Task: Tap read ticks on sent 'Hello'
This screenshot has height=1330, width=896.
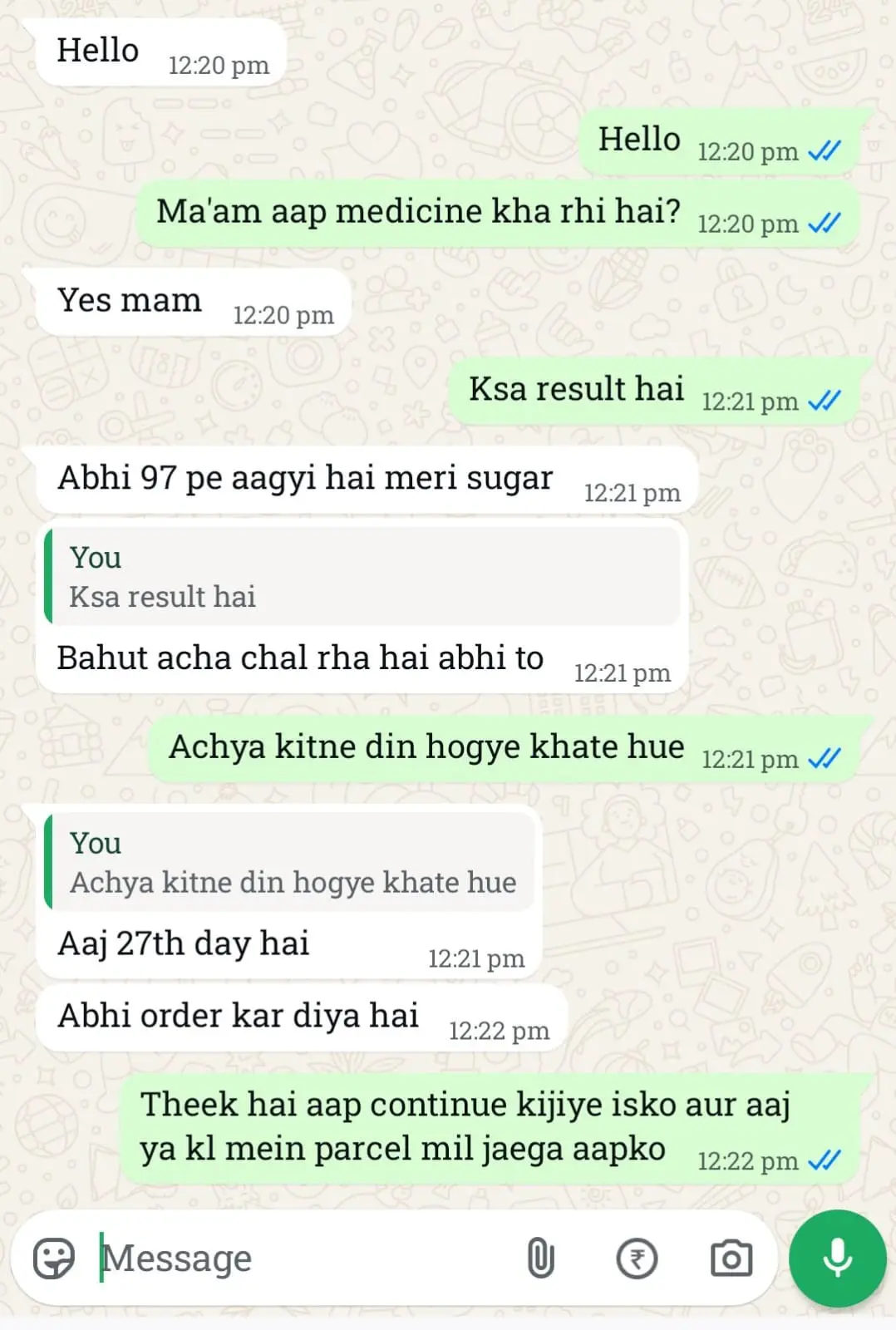Action: (825, 151)
